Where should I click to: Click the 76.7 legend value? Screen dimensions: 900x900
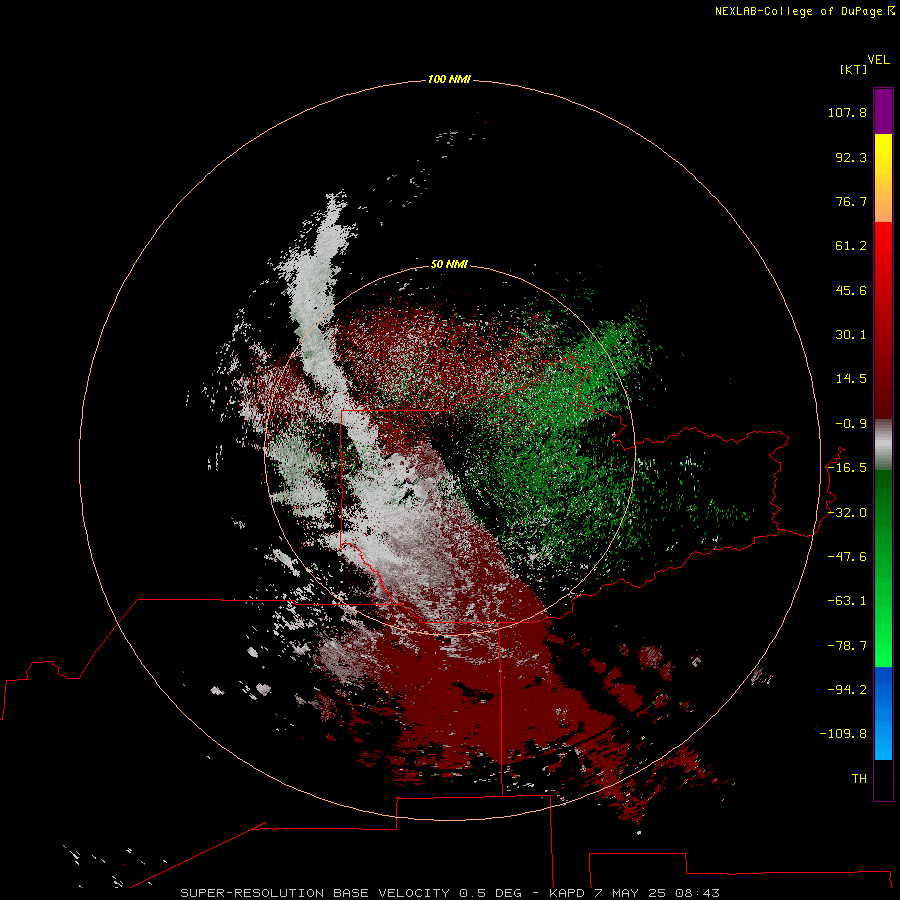(851, 201)
